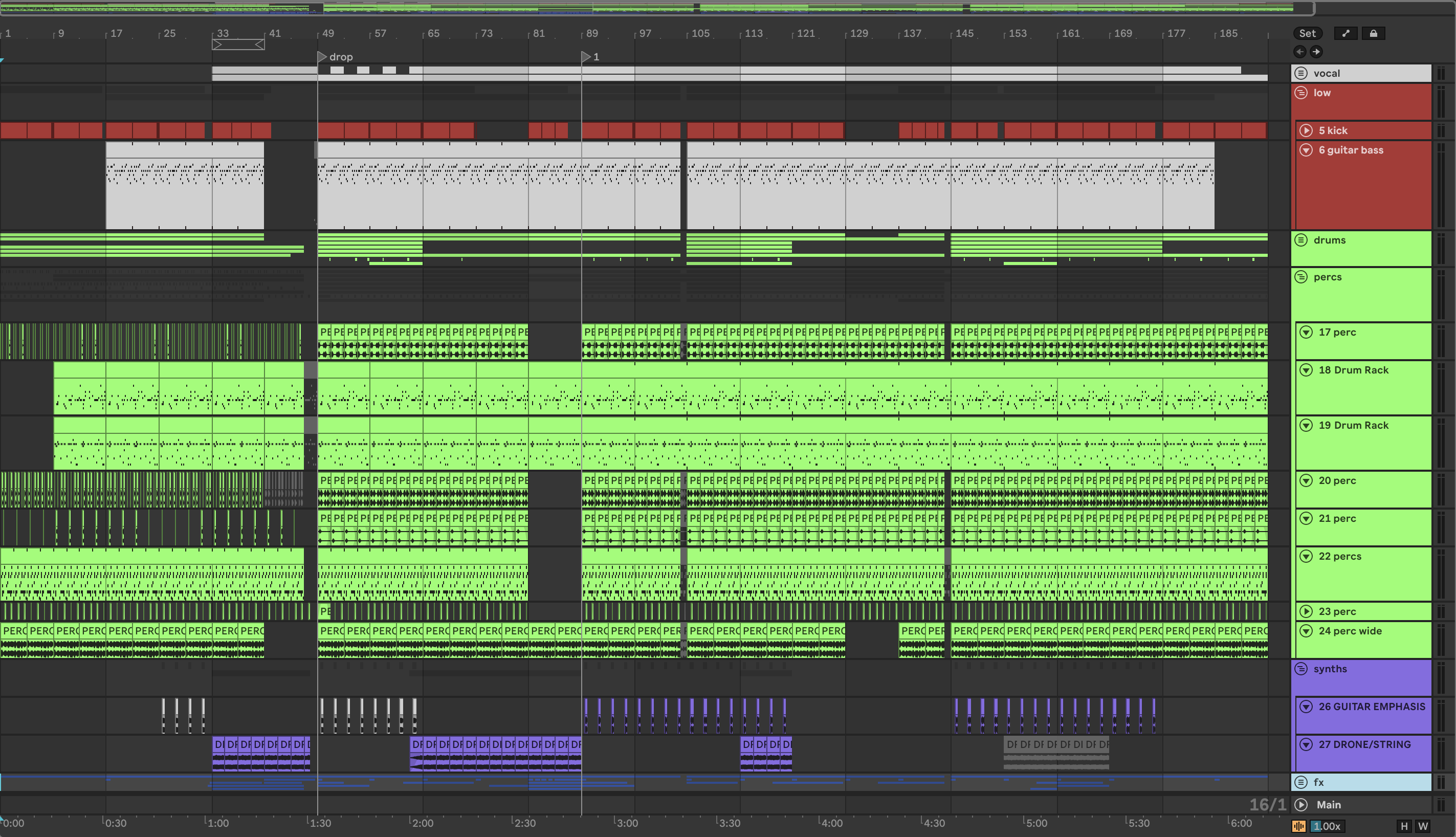This screenshot has width=1456, height=837.
Task: Jump to previous locator arrow
Action: pos(1299,52)
